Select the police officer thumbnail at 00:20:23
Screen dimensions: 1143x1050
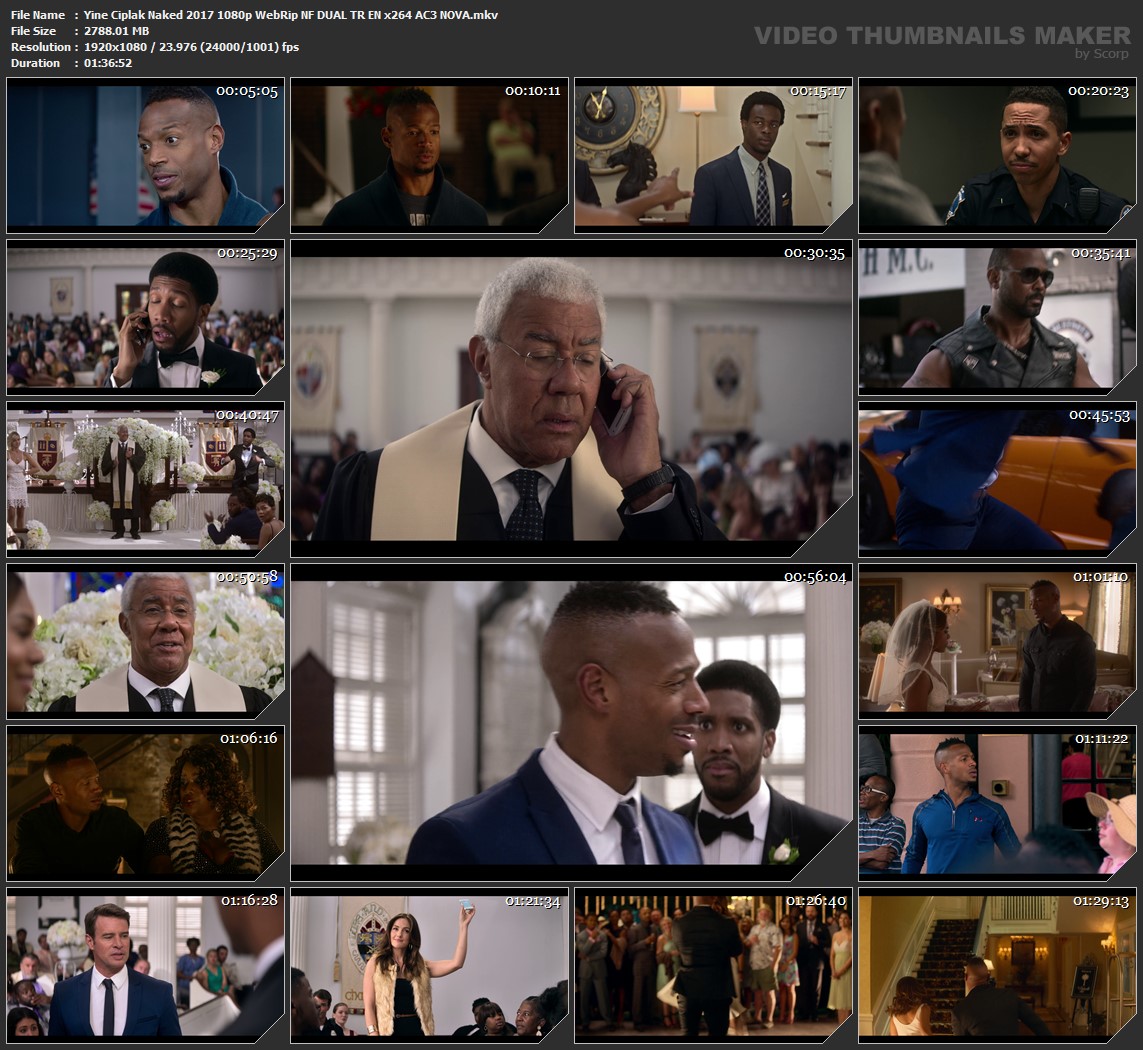tap(997, 155)
